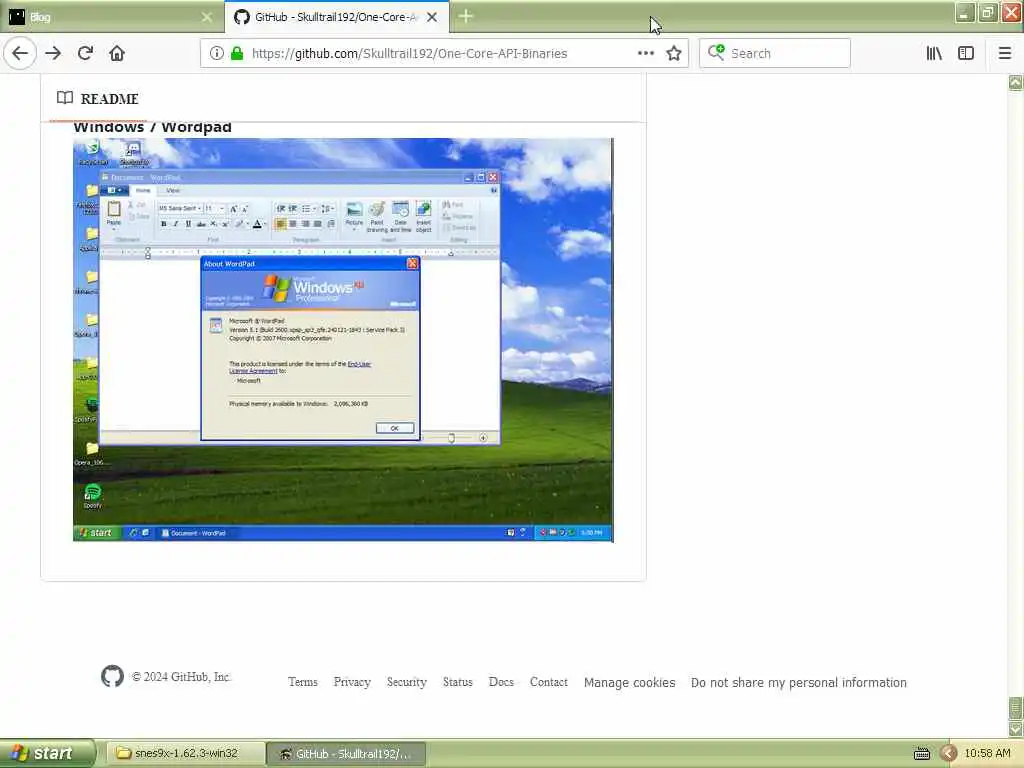Click the page scrollbar down arrow

tap(1016, 728)
